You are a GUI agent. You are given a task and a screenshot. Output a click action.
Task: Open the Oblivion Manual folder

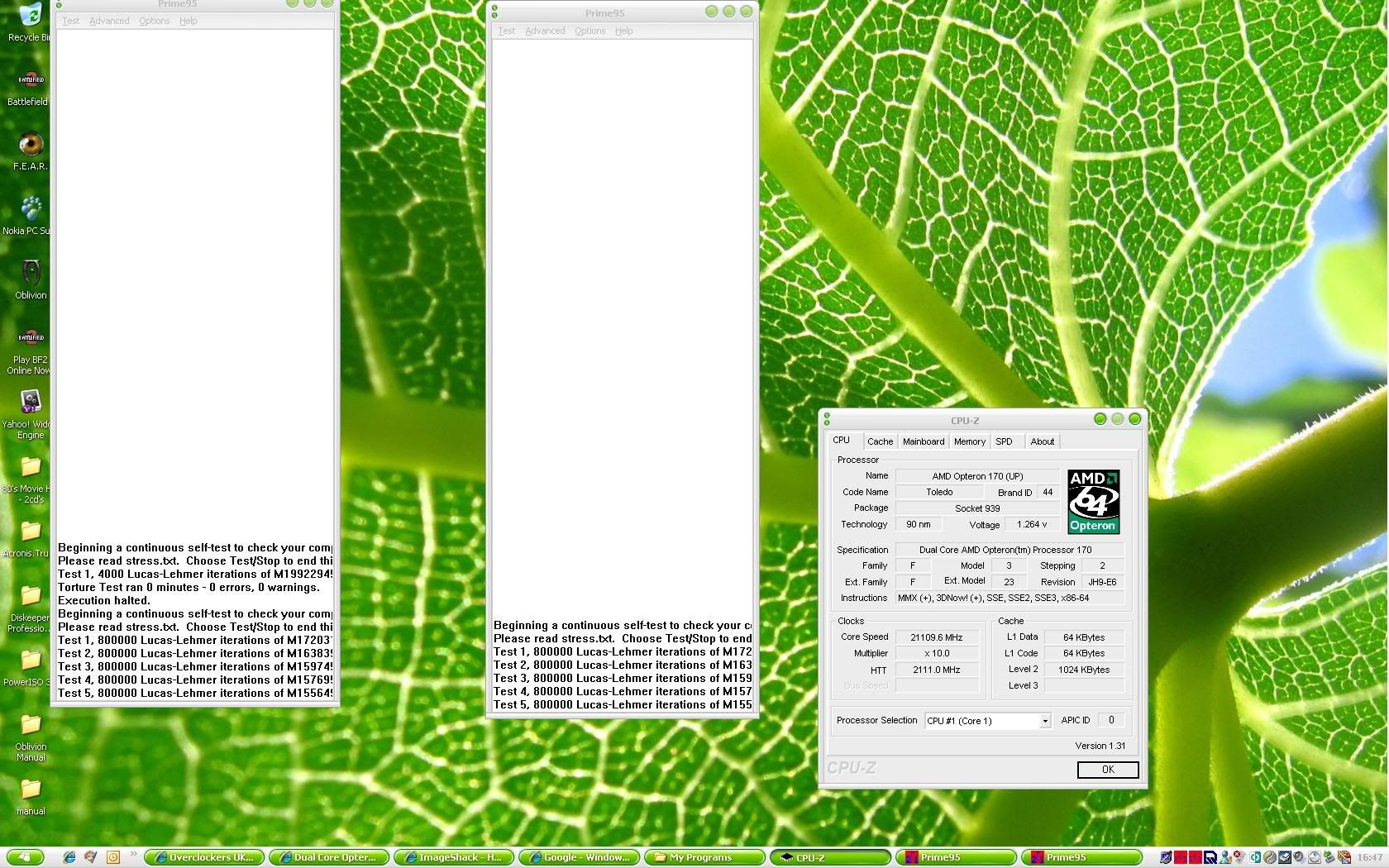click(x=31, y=725)
